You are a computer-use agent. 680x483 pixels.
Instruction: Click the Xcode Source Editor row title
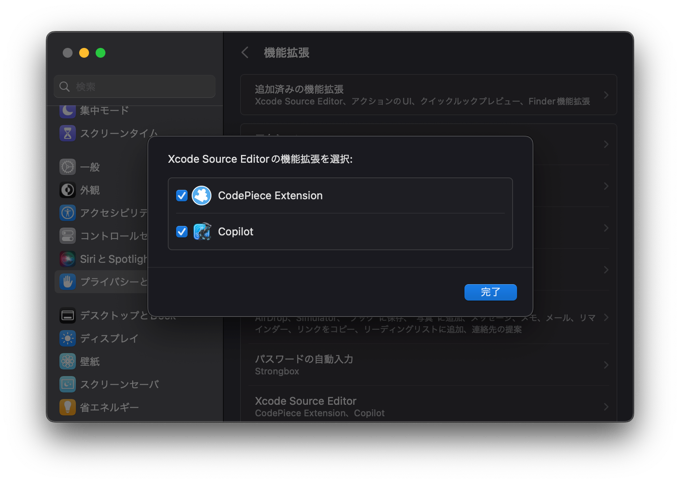pos(306,401)
